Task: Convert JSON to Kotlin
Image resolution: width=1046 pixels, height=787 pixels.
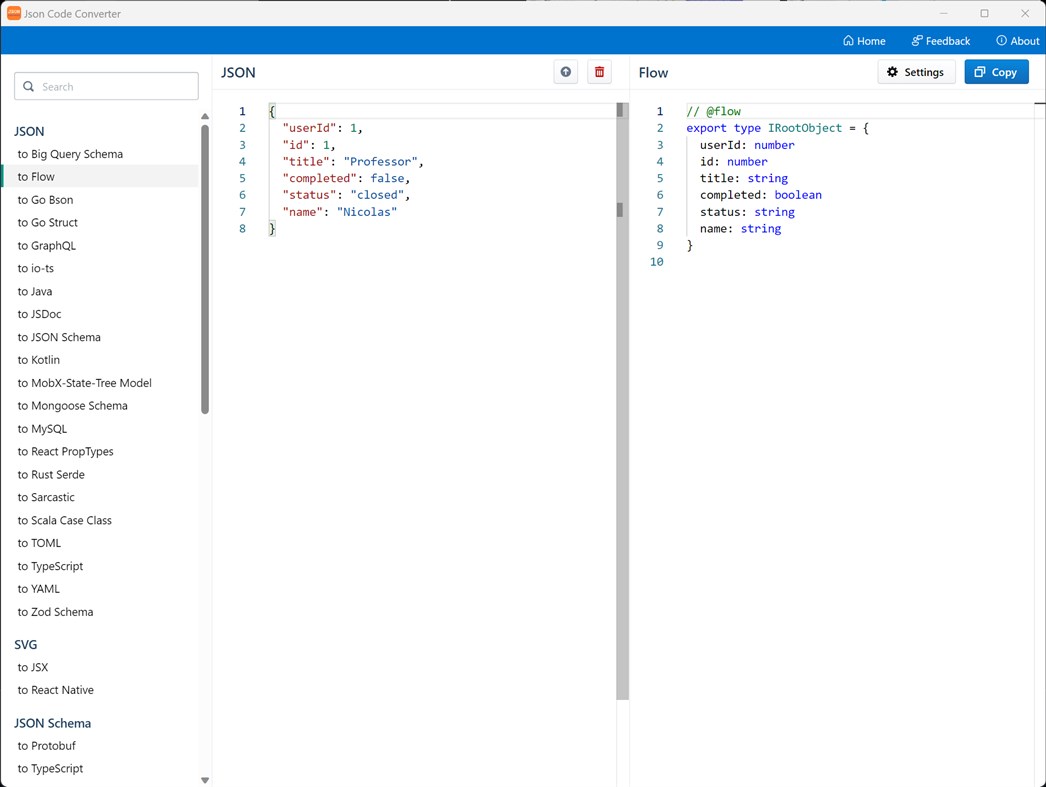Action: tap(38, 359)
